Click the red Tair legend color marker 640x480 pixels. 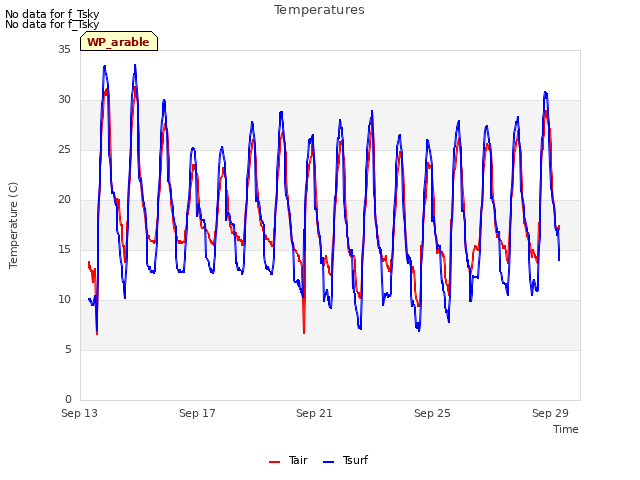(275, 462)
